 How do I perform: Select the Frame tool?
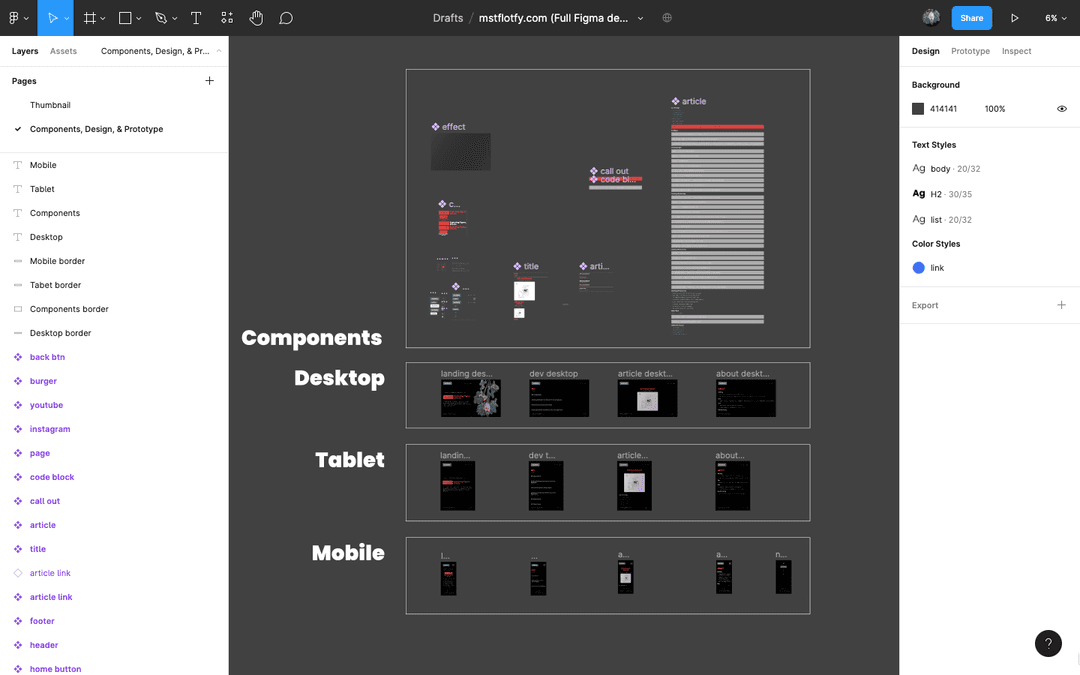click(88, 17)
